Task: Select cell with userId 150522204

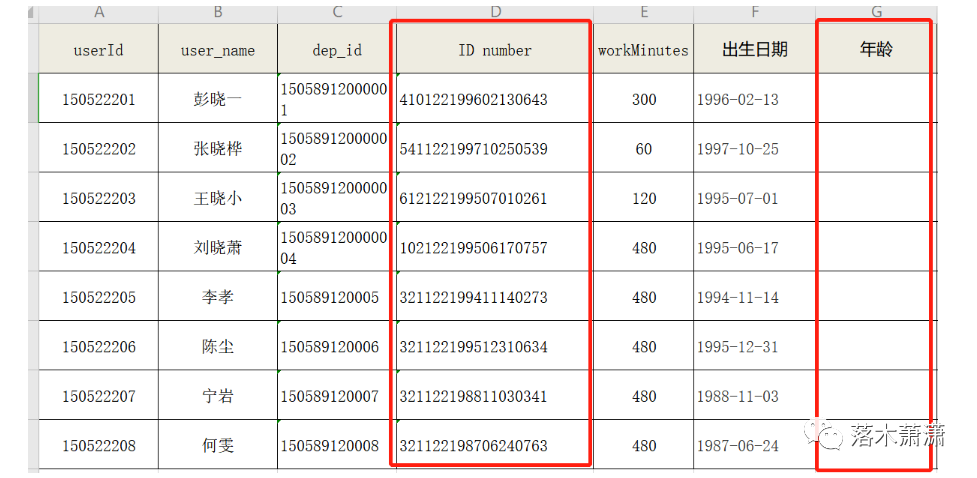Action: tap(98, 247)
